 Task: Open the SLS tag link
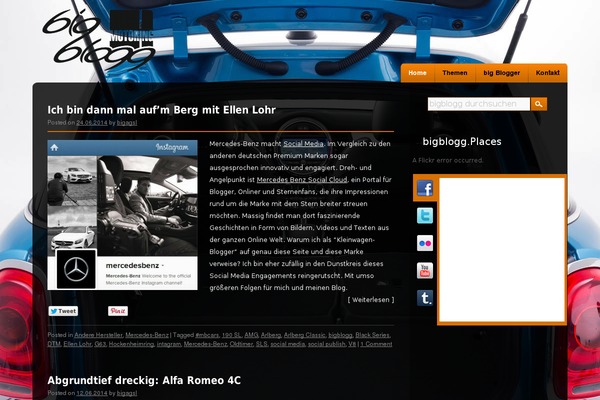point(262,344)
